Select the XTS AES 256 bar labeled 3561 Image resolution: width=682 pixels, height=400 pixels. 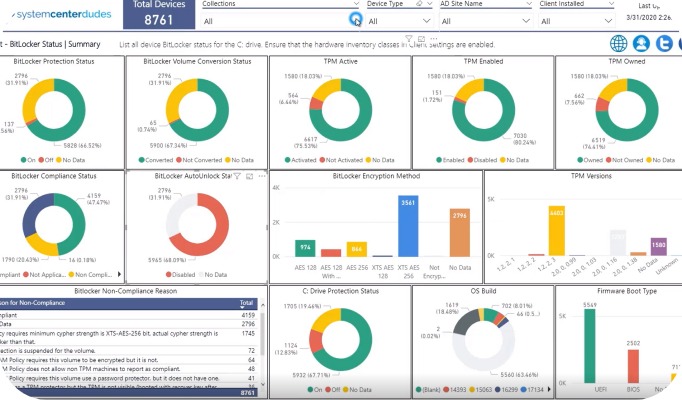[x=408, y=226]
